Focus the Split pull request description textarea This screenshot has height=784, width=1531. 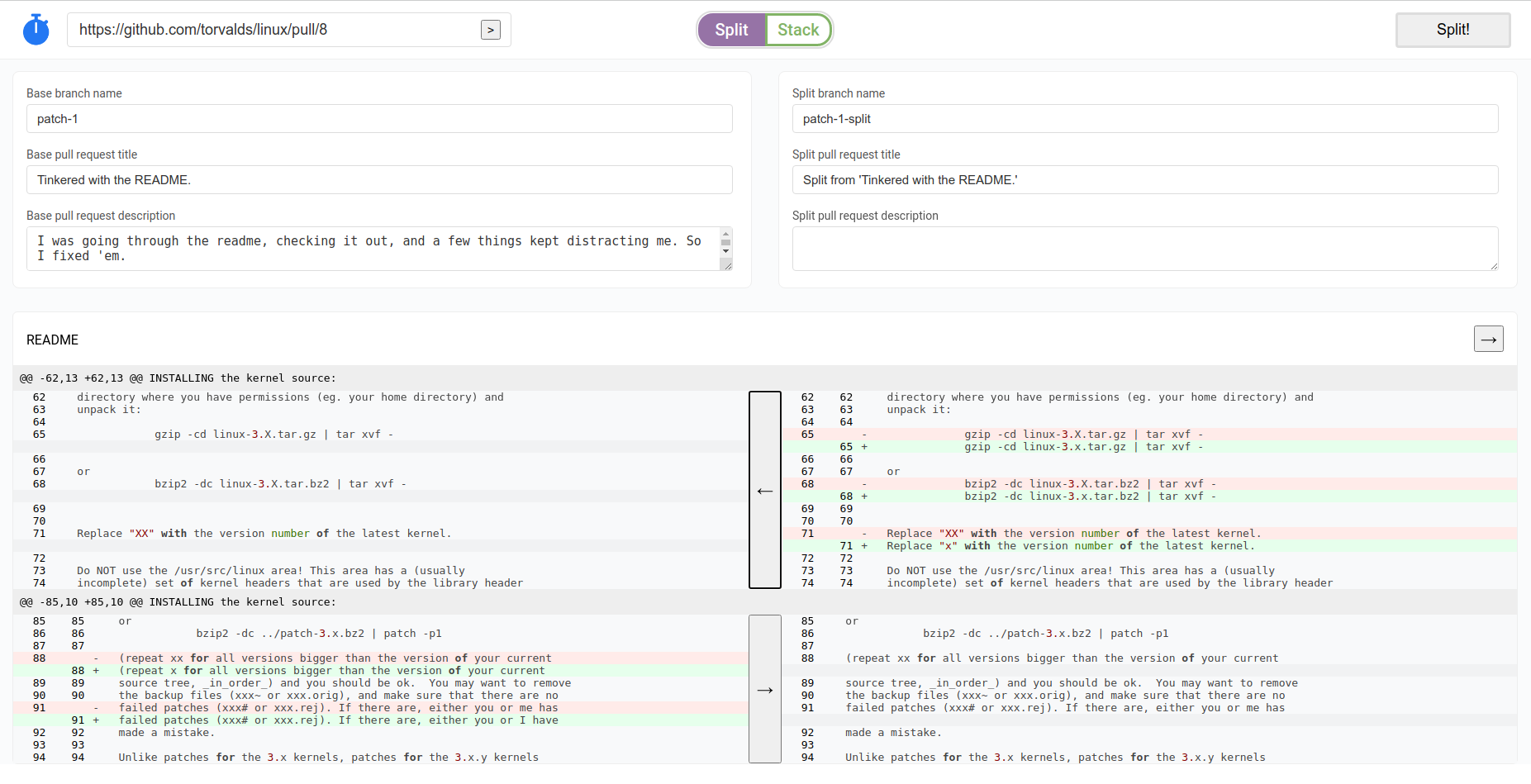click(1145, 249)
